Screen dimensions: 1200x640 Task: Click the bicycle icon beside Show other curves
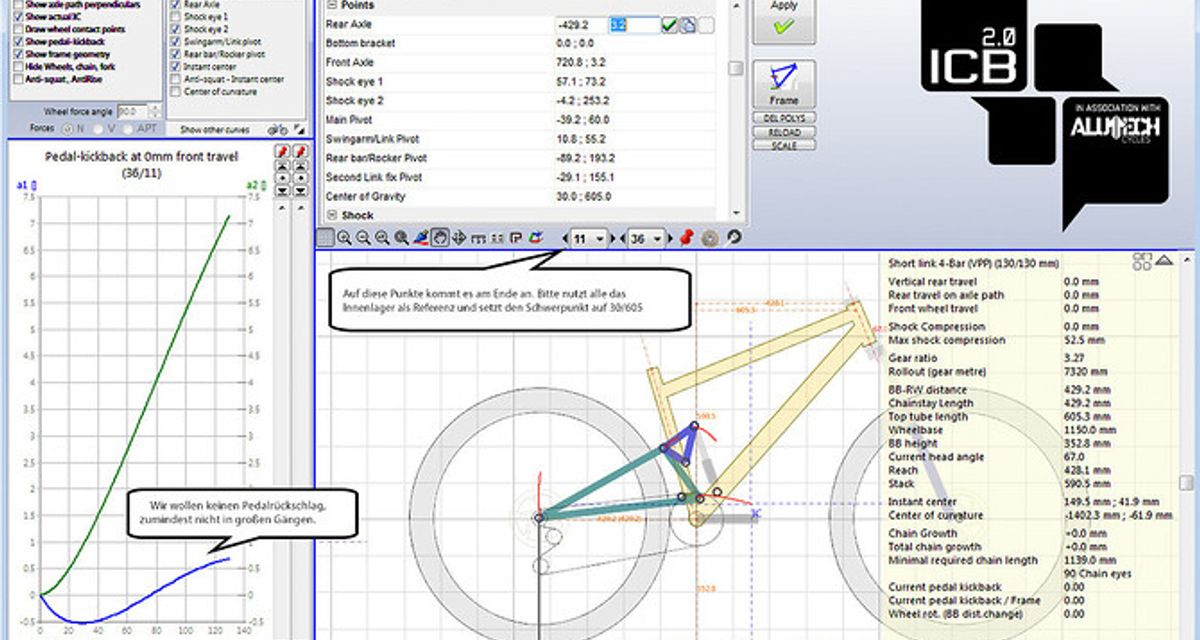pos(277,129)
